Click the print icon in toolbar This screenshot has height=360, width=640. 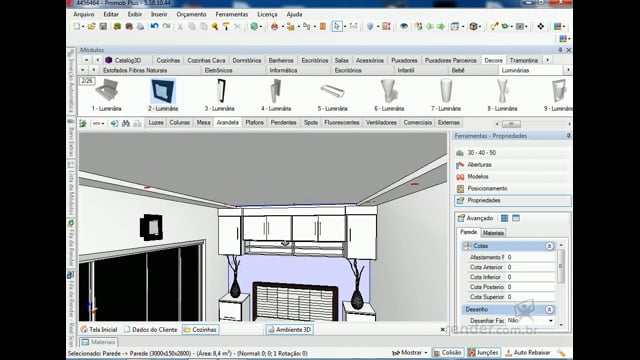click(140, 27)
